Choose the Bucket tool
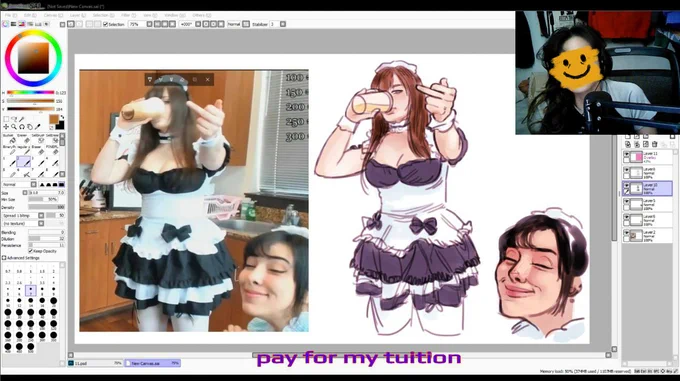The height and width of the screenshot is (381, 680). pyautogui.click(x=9, y=138)
